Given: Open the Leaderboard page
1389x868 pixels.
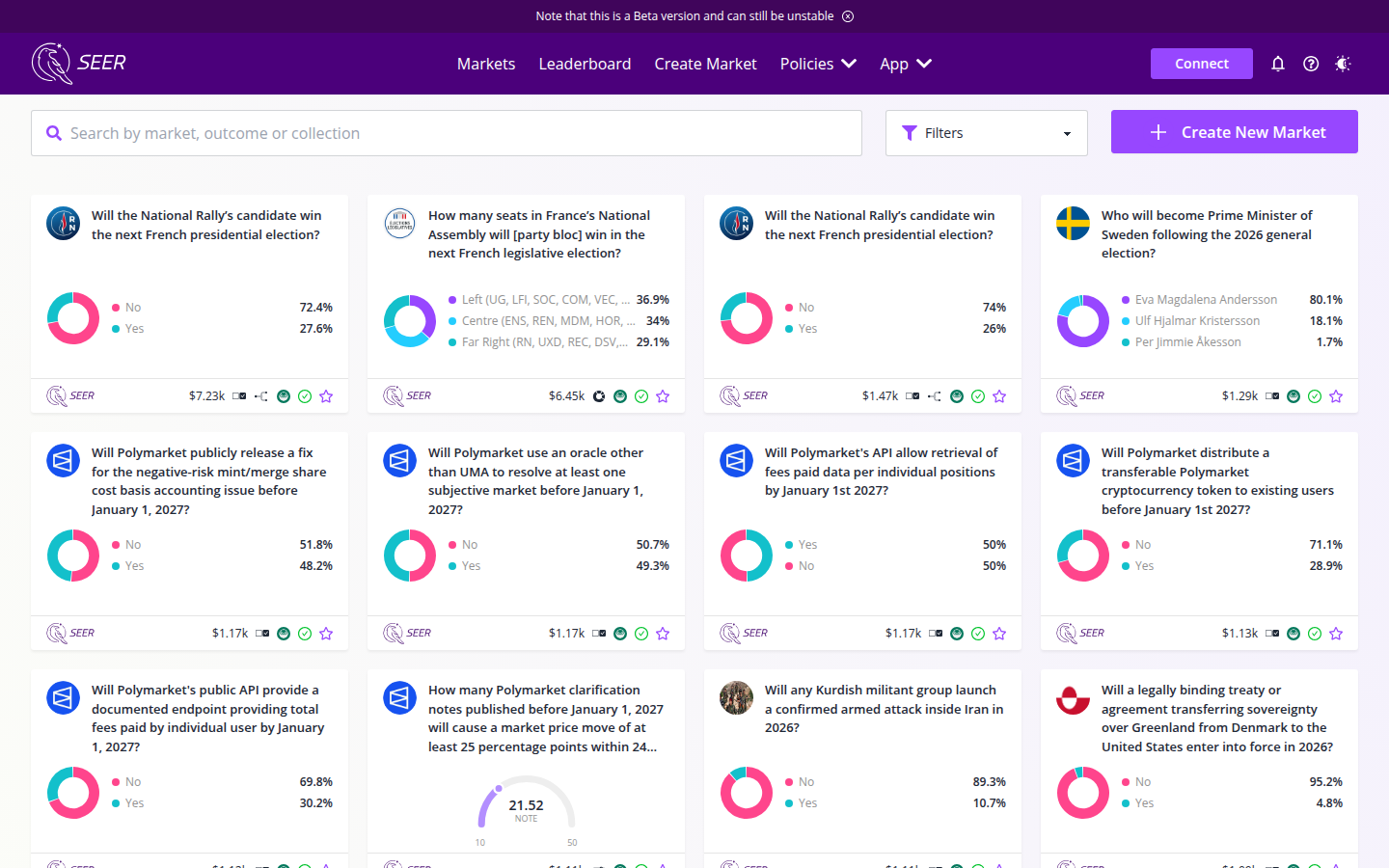Looking at the screenshot, I should (x=585, y=64).
